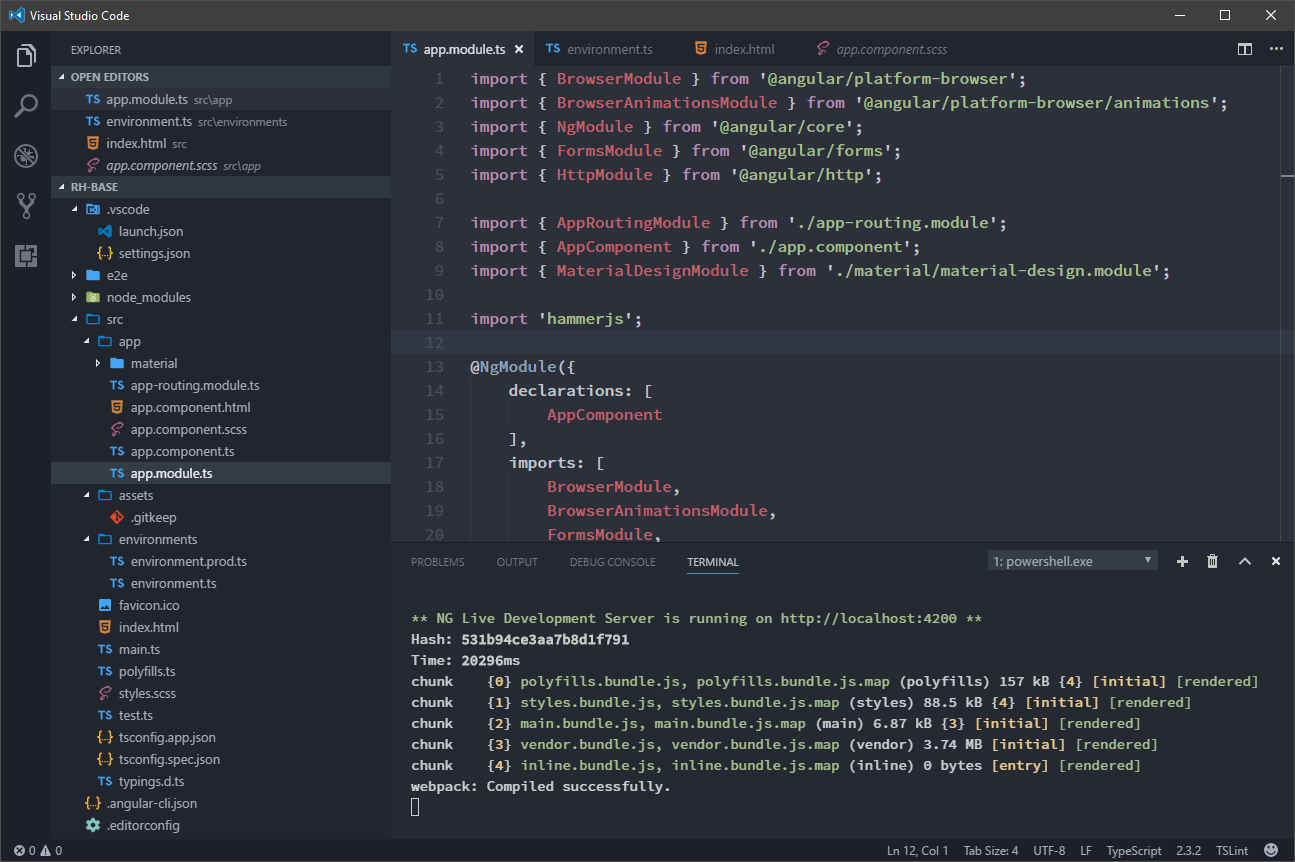Open the DEBUG CONSOLE panel tab

tap(613, 562)
